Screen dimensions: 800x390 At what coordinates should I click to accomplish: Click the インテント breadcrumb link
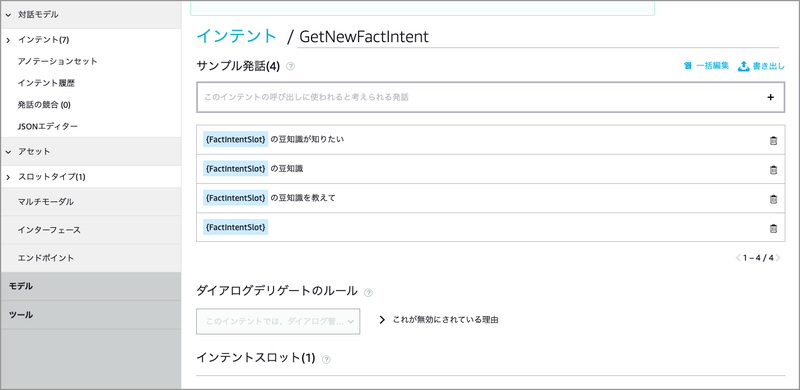pyautogui.click(x=237, y=36)
